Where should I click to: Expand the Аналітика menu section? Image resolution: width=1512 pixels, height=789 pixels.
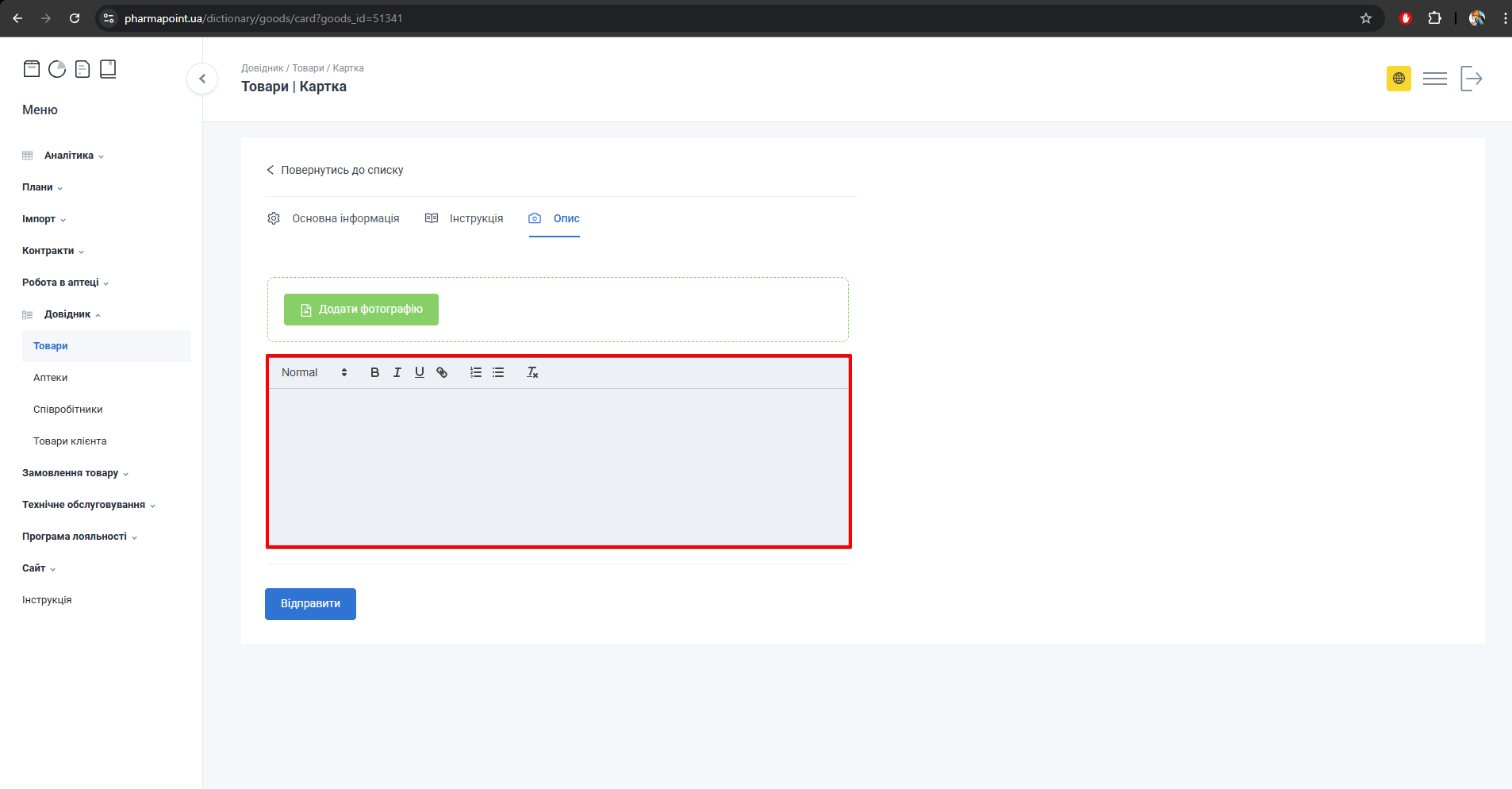[x=69, y=156]
